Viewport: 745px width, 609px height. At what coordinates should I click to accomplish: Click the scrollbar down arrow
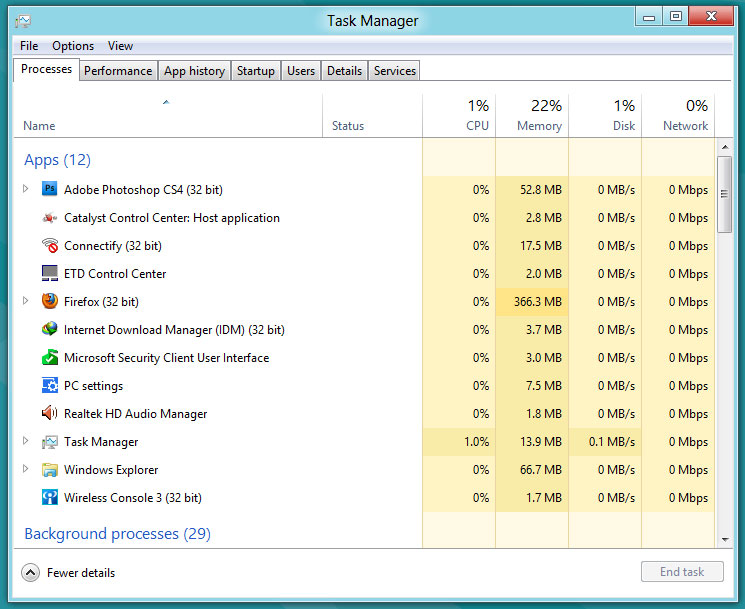[725, 539]
